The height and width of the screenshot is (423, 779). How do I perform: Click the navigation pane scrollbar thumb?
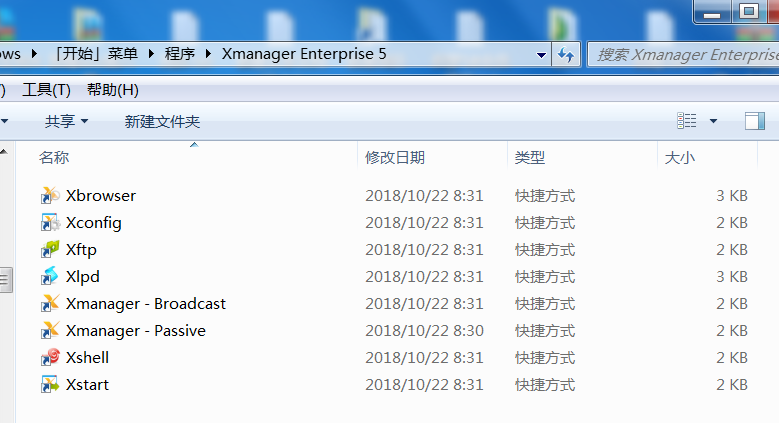click(x=5, y=280)
